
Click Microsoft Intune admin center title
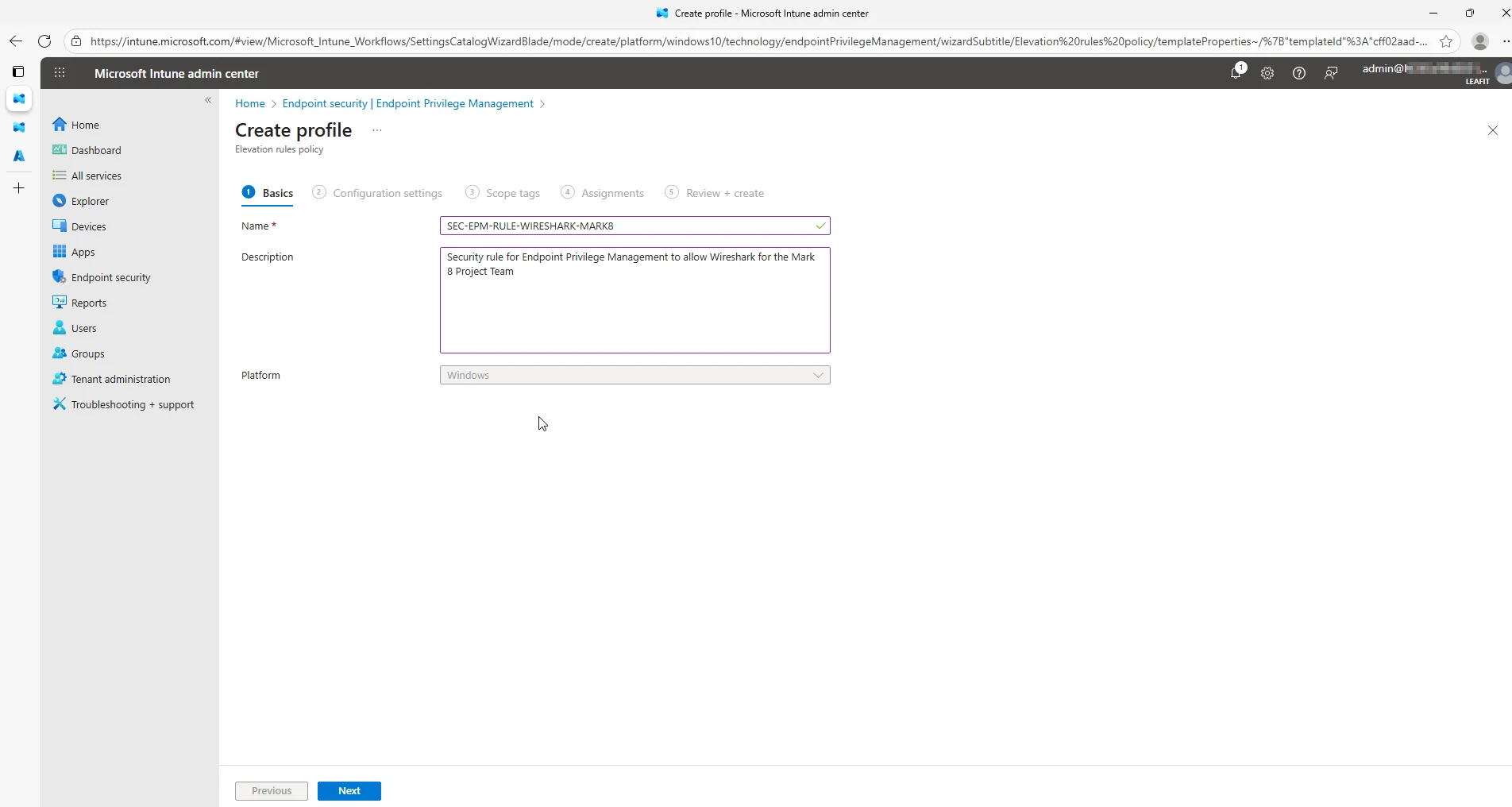176,73
